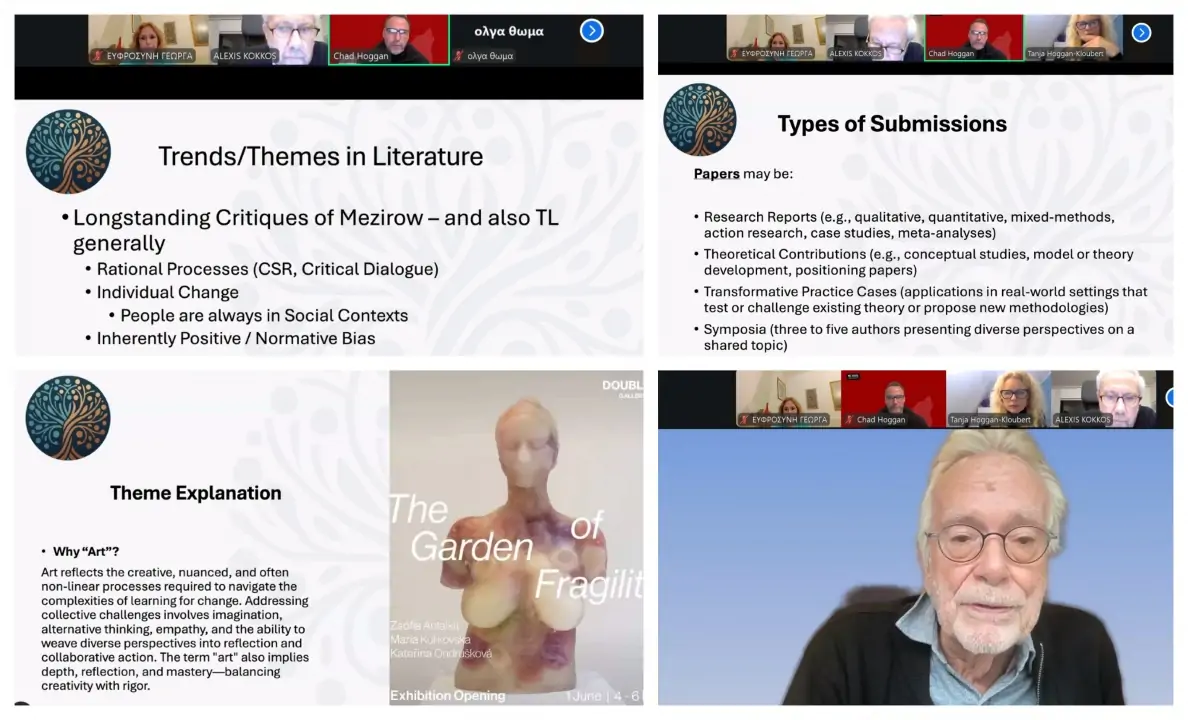The image size is (1188, 720).
Task: Select Chad Hoggan video tile above Trends slide
Action: pos(389,40)
